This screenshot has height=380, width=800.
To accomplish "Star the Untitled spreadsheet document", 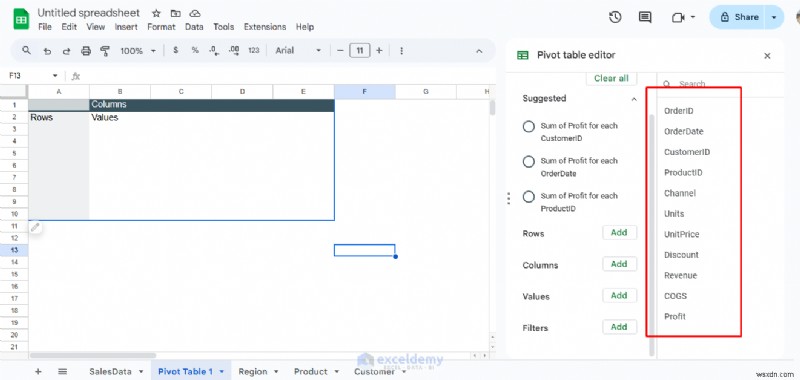I will (157, 13).
